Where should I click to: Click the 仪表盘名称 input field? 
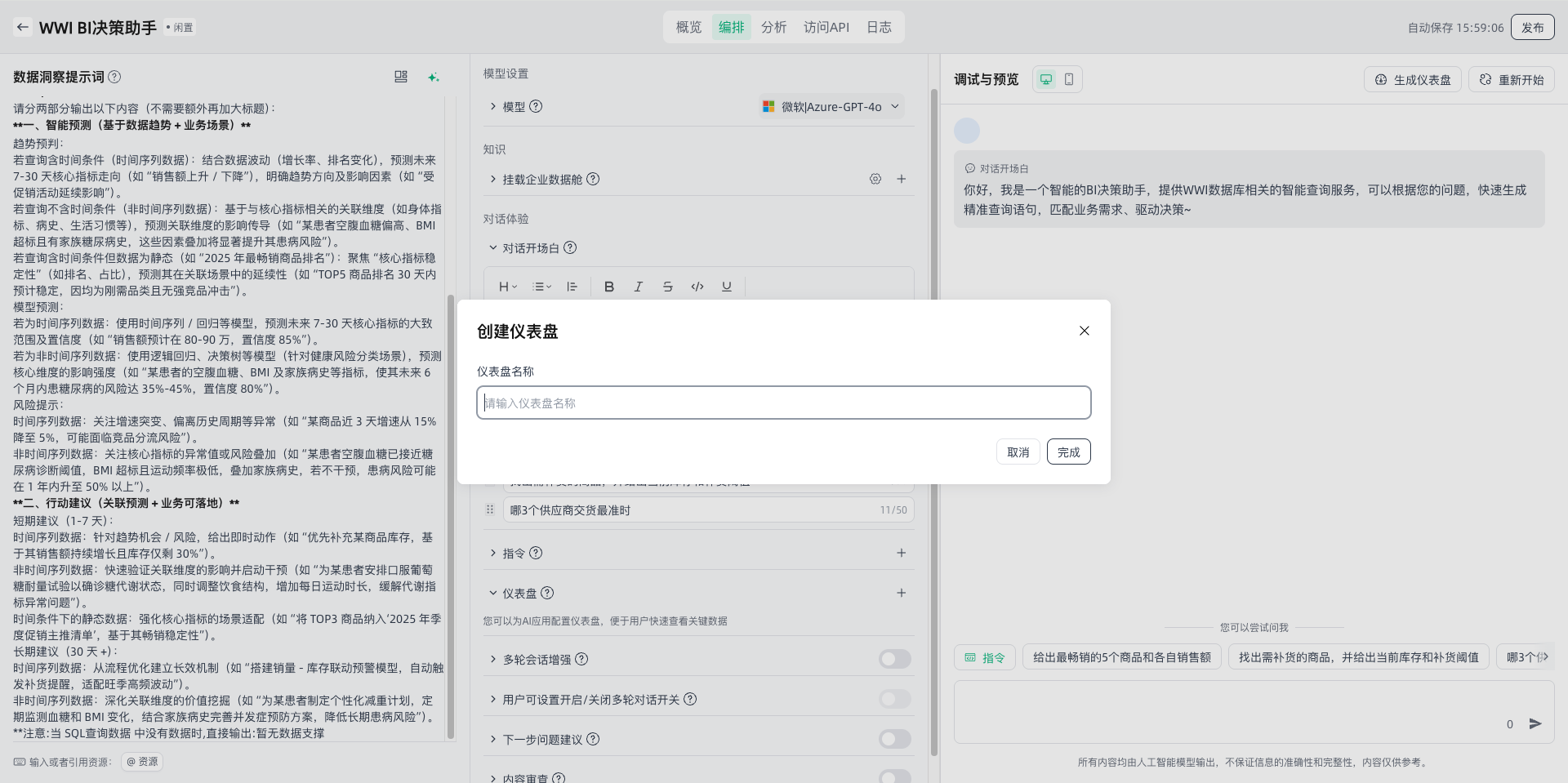[783, 403]
